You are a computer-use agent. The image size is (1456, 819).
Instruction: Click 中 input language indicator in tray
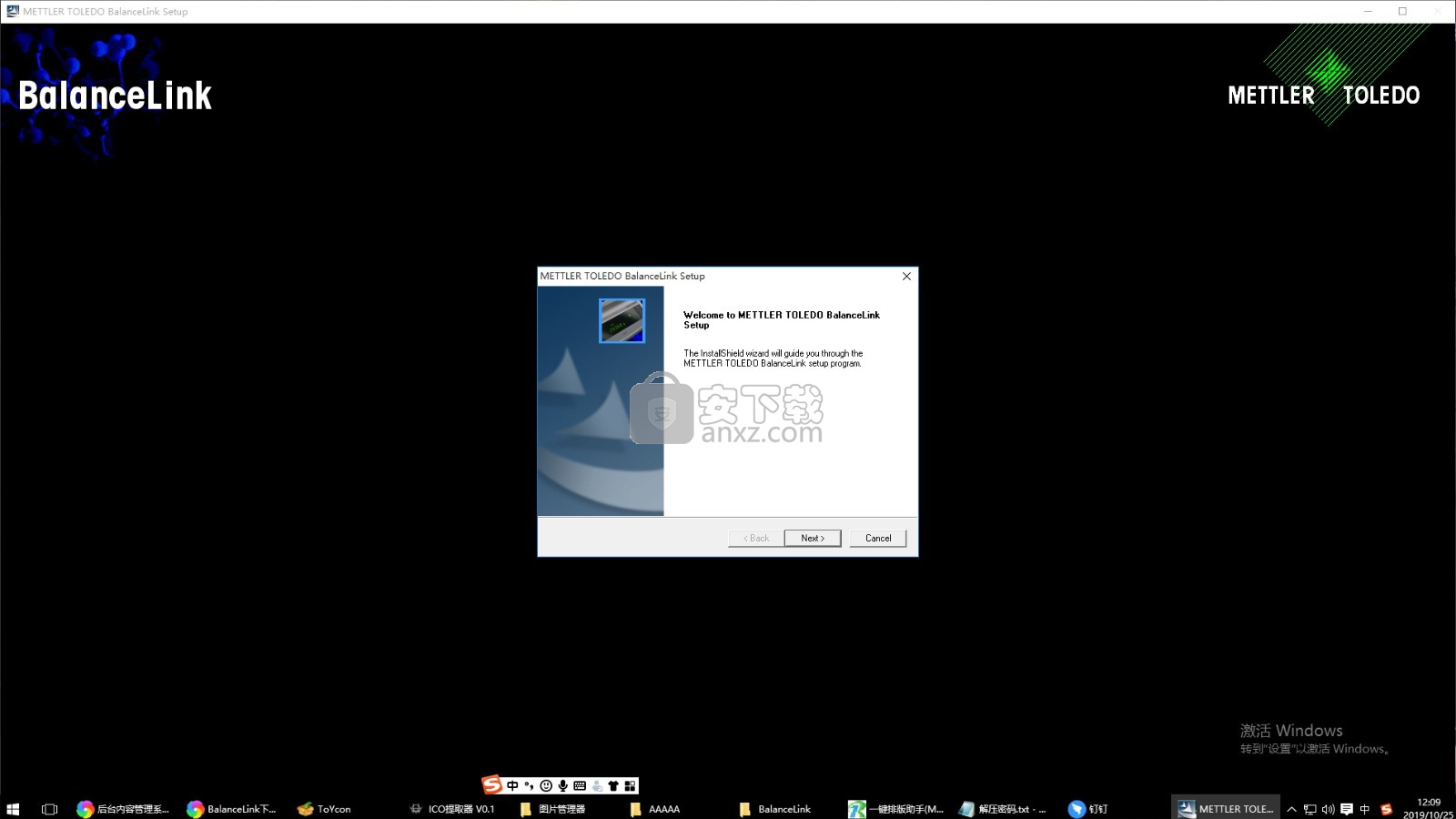point(1365,809)
